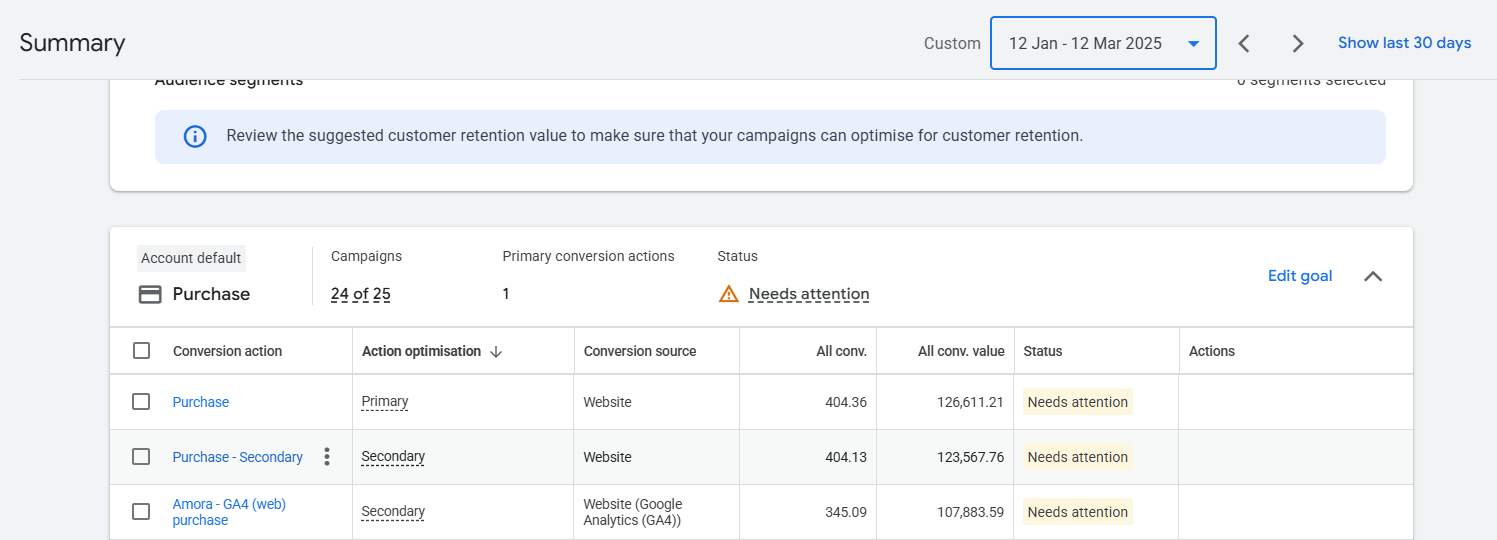Go to previous date period arrow
1497x540 pixels.
1244,43
